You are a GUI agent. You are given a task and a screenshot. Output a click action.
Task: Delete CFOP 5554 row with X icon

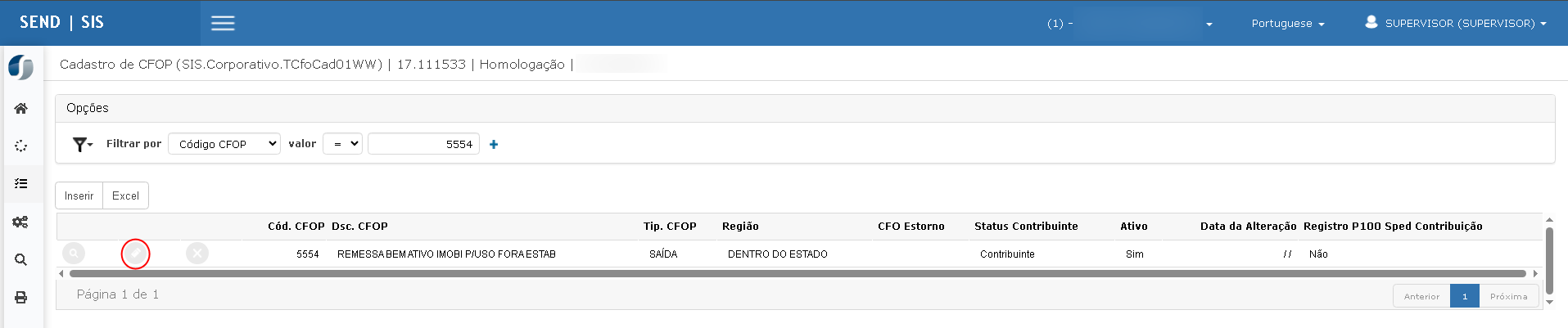coord(197,254)
